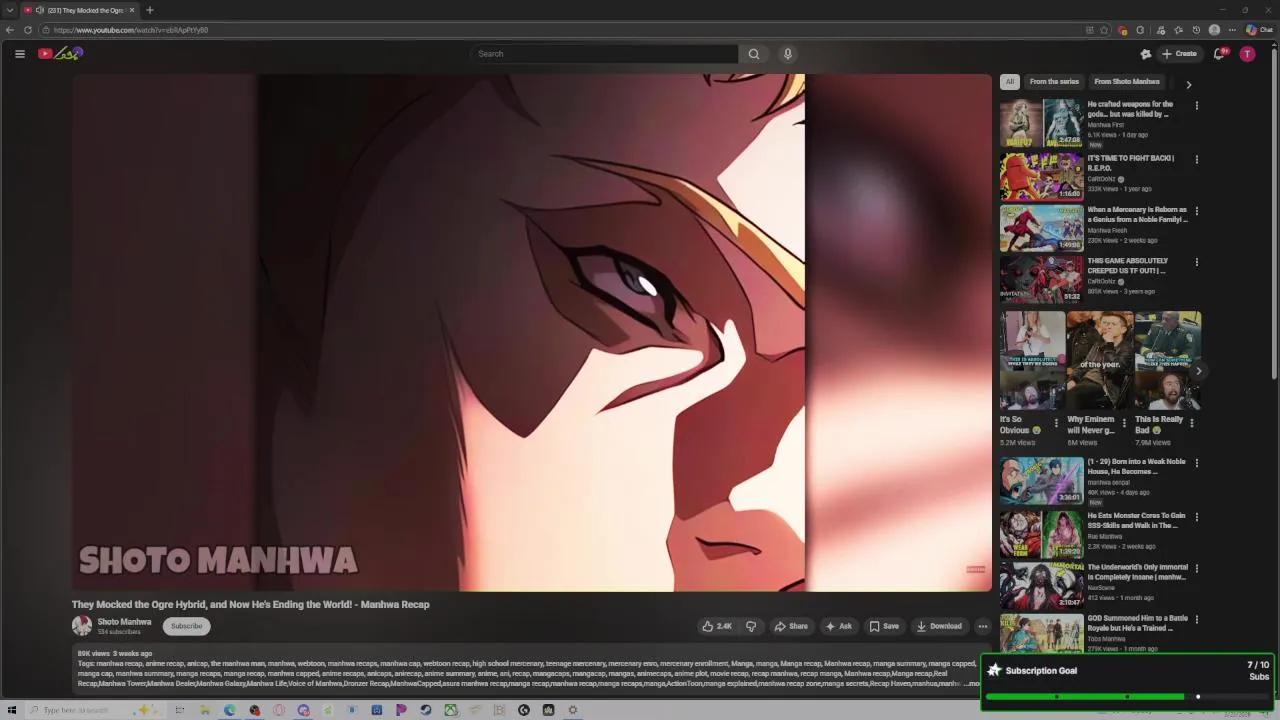Open 'He Eats Monster Cores' video title
The height and width of the screenshot is (720, 1280).
[x=1136, y=520]
